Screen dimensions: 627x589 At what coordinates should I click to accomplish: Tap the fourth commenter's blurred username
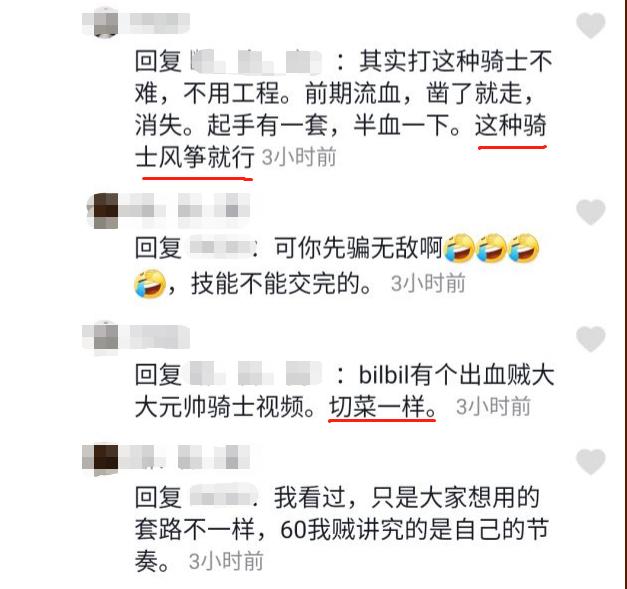[185, 458]
